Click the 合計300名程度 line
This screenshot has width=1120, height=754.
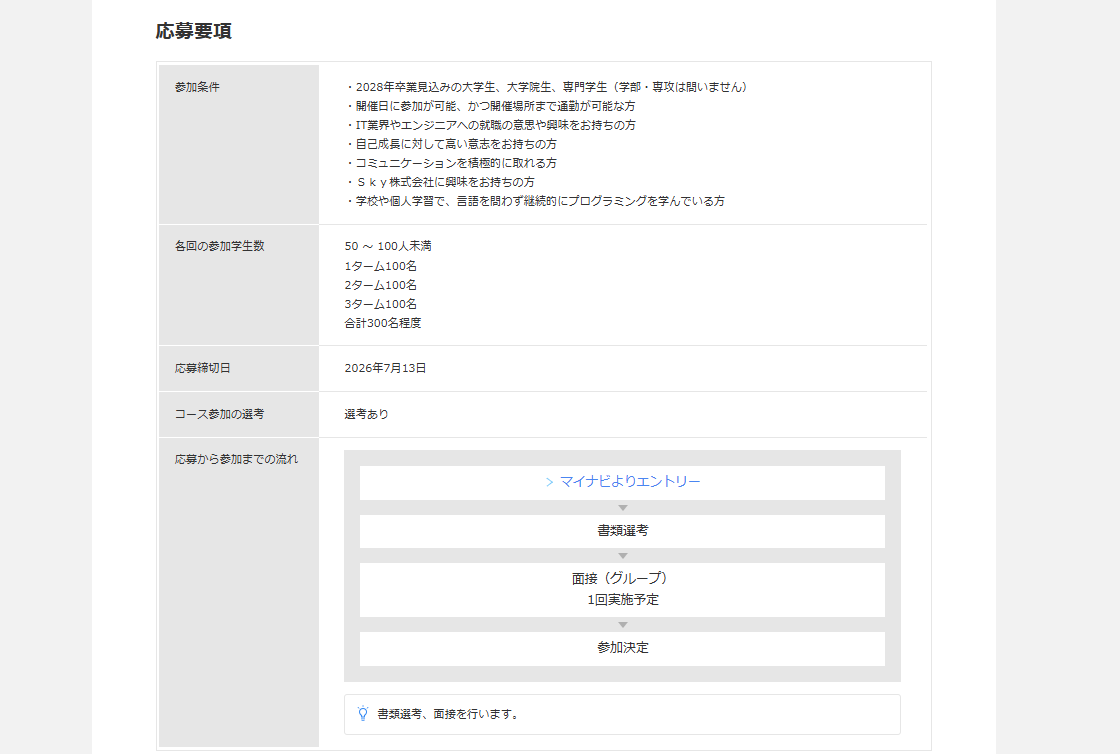[383, 323]
